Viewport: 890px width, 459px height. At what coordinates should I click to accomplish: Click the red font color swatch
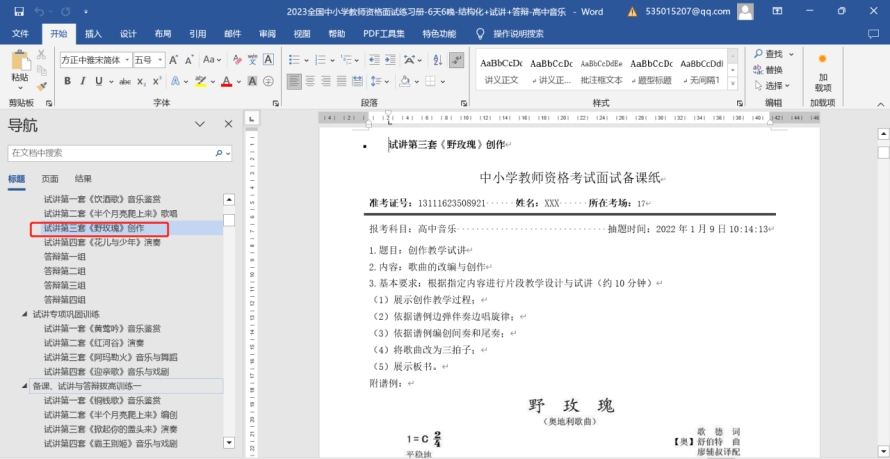226,82
